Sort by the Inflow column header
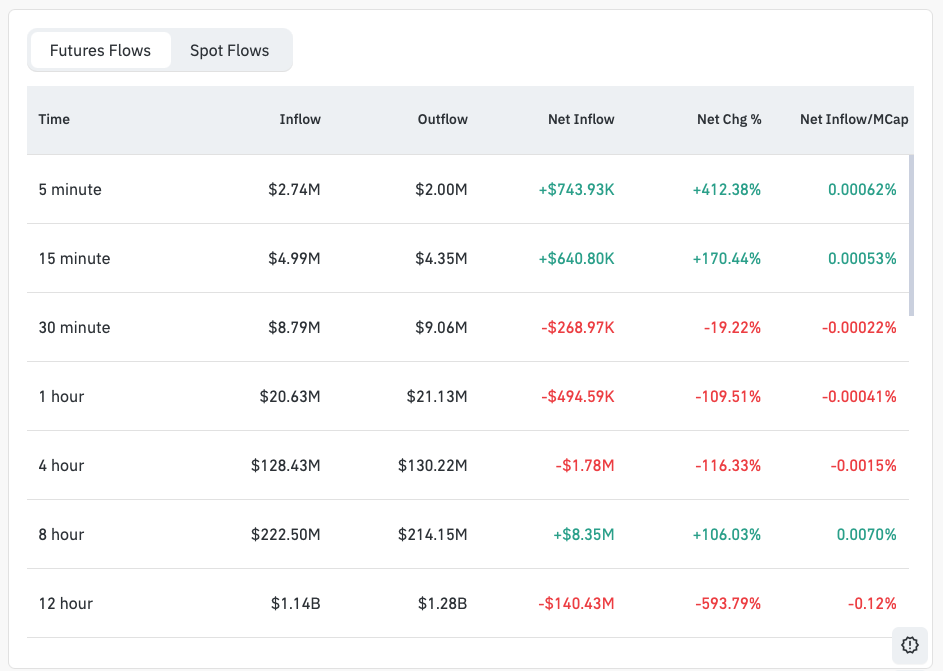This screenshot has width=943, height=671. 300,119
